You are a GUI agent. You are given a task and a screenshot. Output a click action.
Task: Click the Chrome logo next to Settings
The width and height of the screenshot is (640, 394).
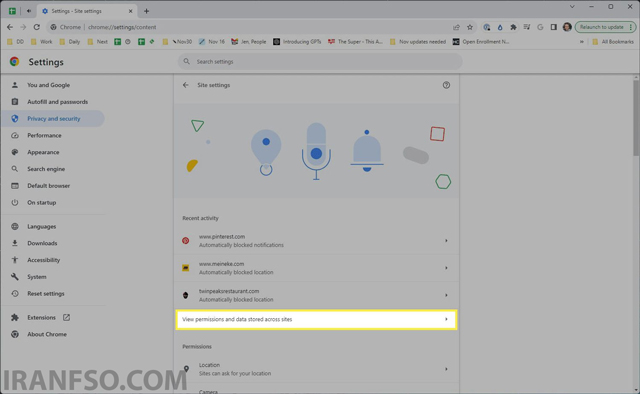[15, 62]
